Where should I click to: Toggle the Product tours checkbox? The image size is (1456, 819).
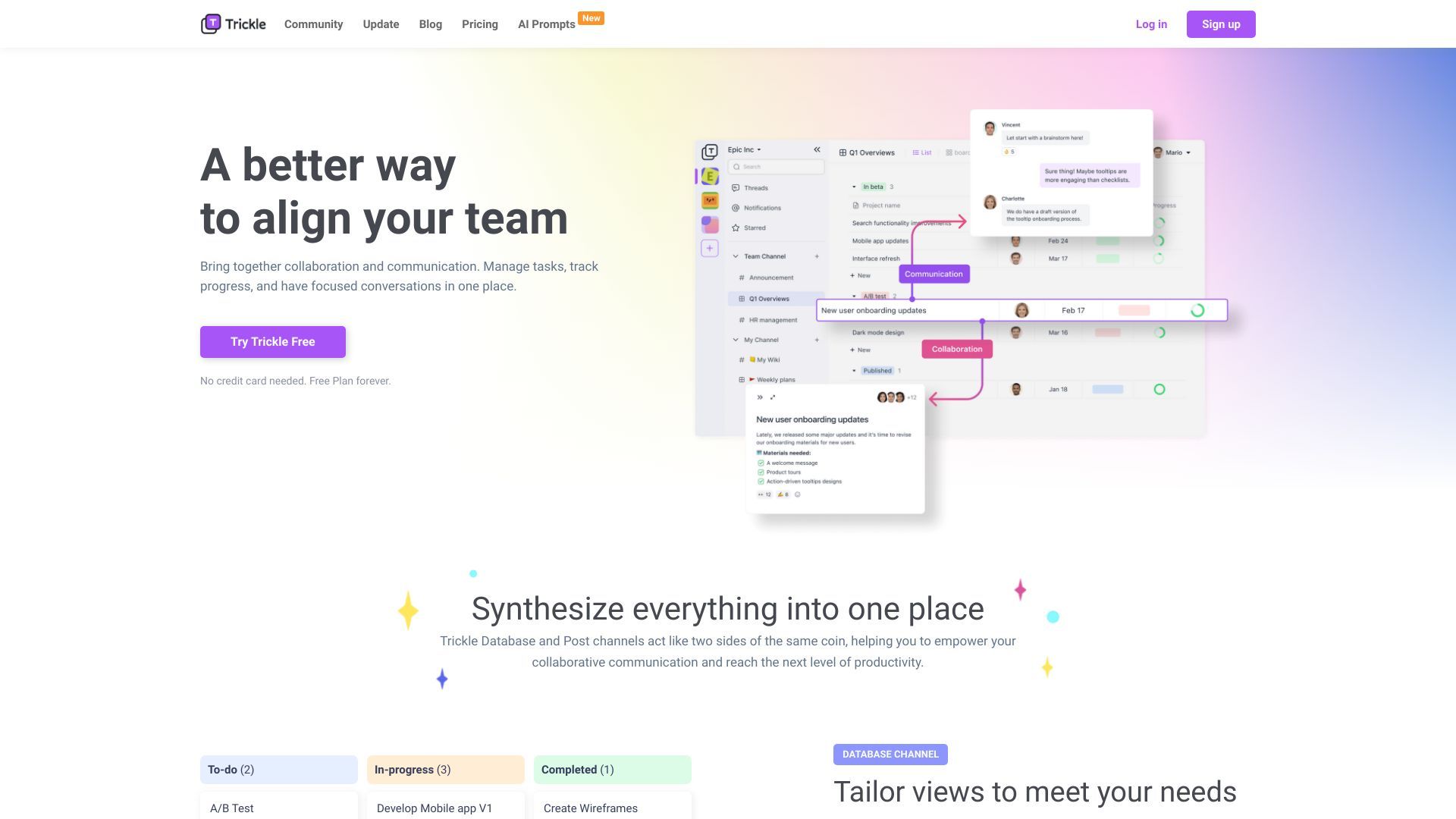[x=761, y=472]
